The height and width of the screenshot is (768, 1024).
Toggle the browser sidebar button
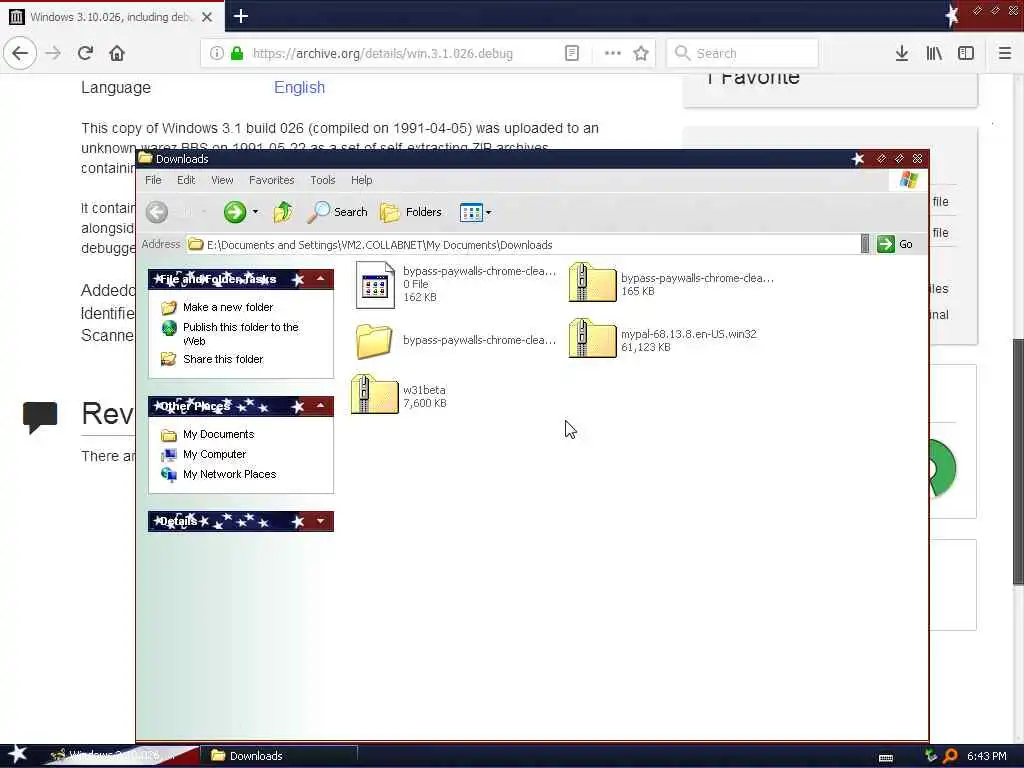tap(966, 54)
